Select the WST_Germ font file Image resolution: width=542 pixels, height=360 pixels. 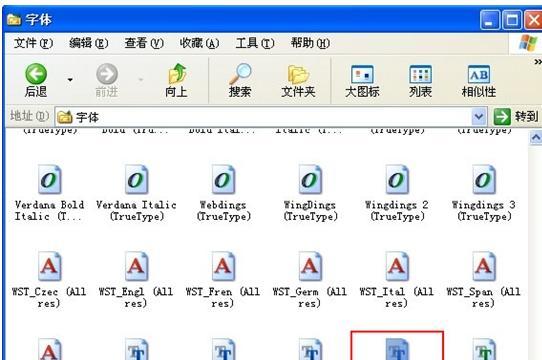point(310,280)
